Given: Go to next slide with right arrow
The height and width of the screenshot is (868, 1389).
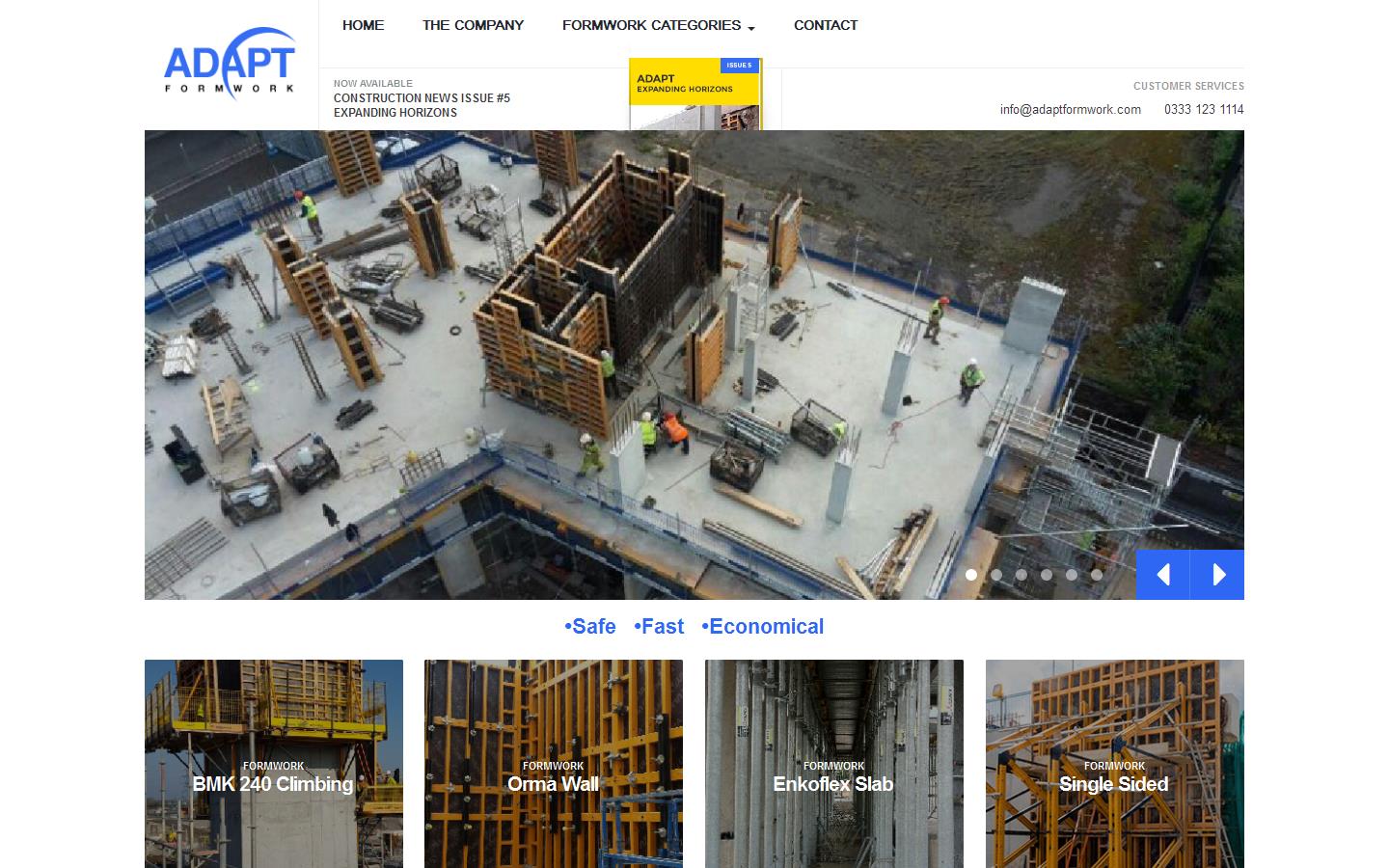Looking at the screenshot, I should (x=1217, y=575).
